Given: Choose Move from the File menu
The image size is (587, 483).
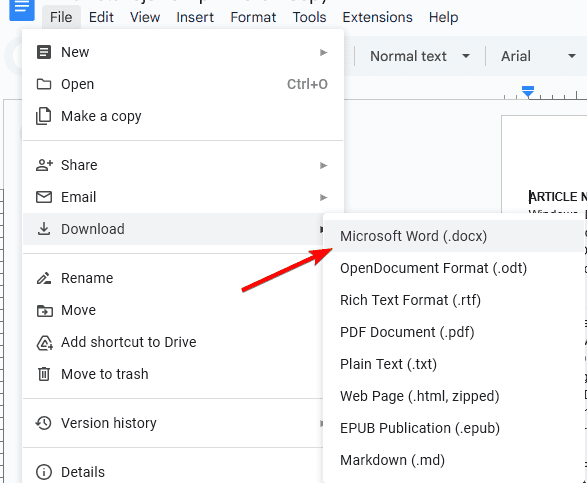Looking at the screenshot, I should click(173, 310).
